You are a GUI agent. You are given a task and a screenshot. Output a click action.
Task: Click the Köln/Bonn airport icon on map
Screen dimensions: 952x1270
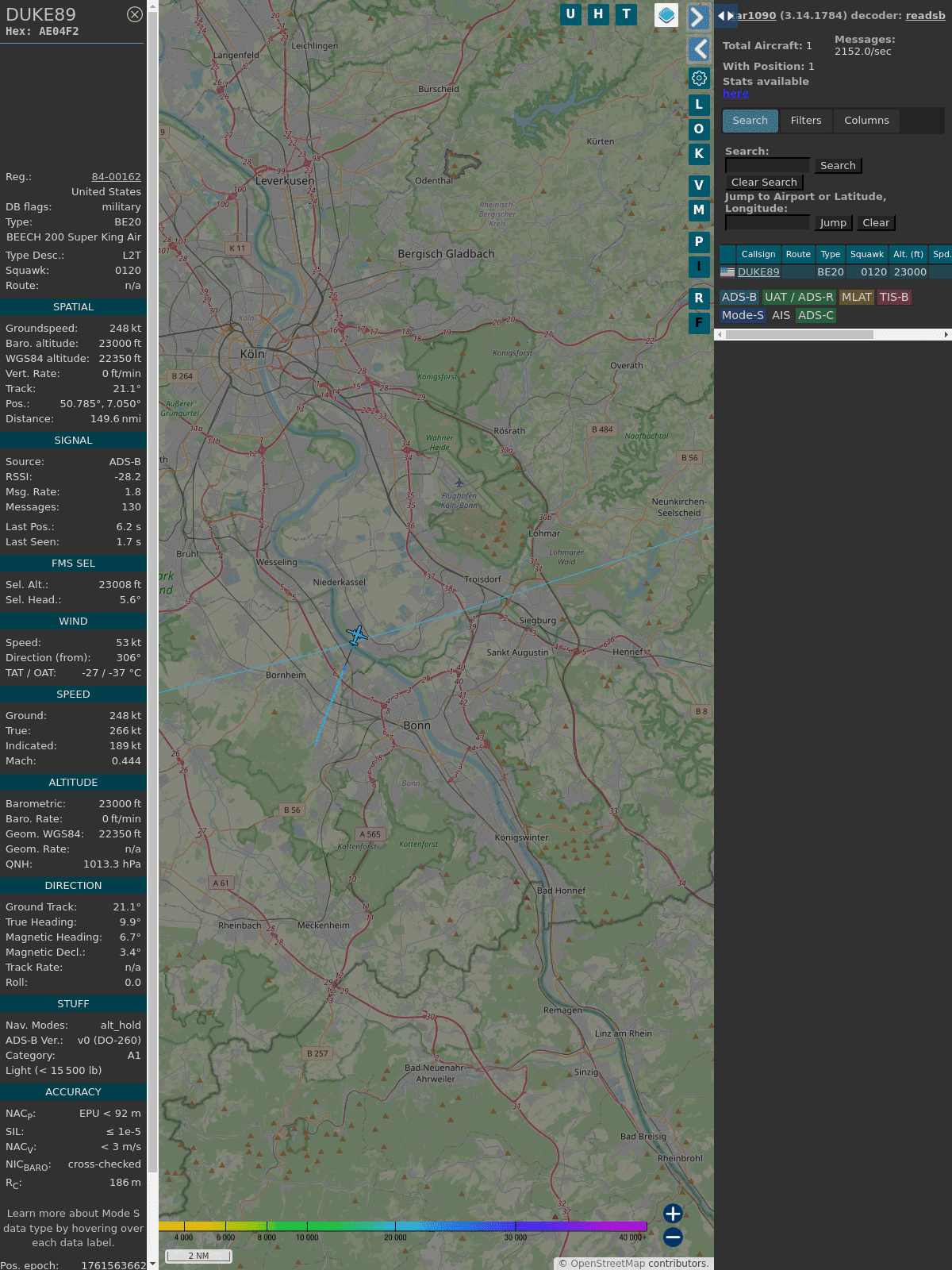tap(459, 483)
